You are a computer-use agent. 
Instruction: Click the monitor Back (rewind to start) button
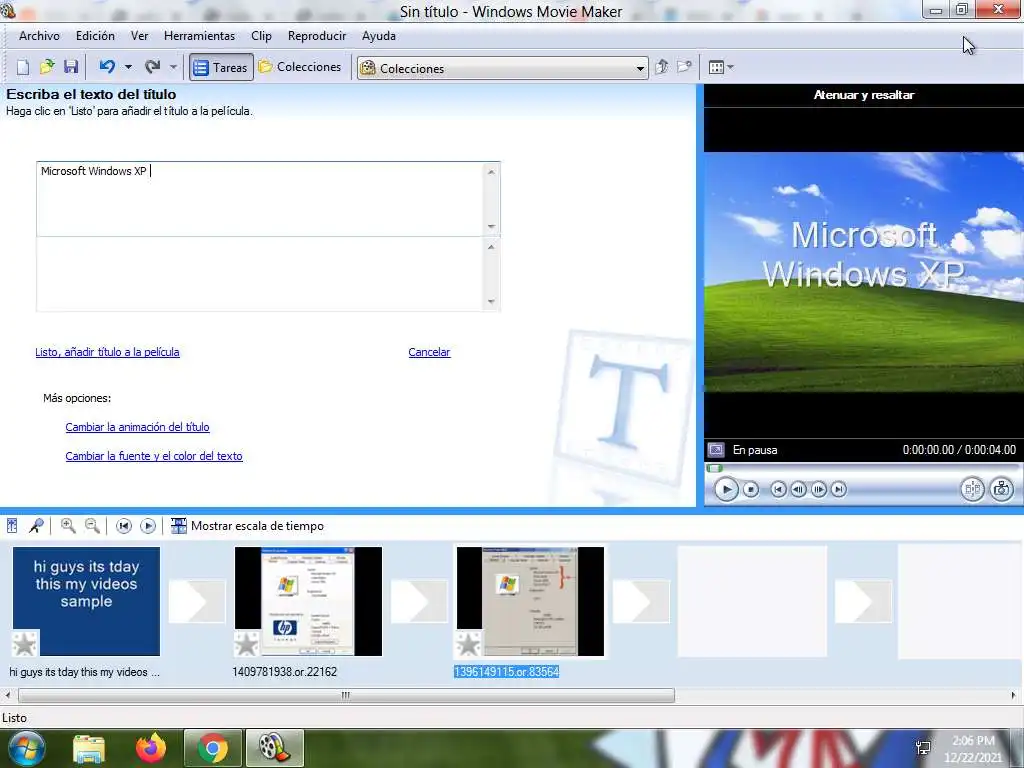(778, 489)
